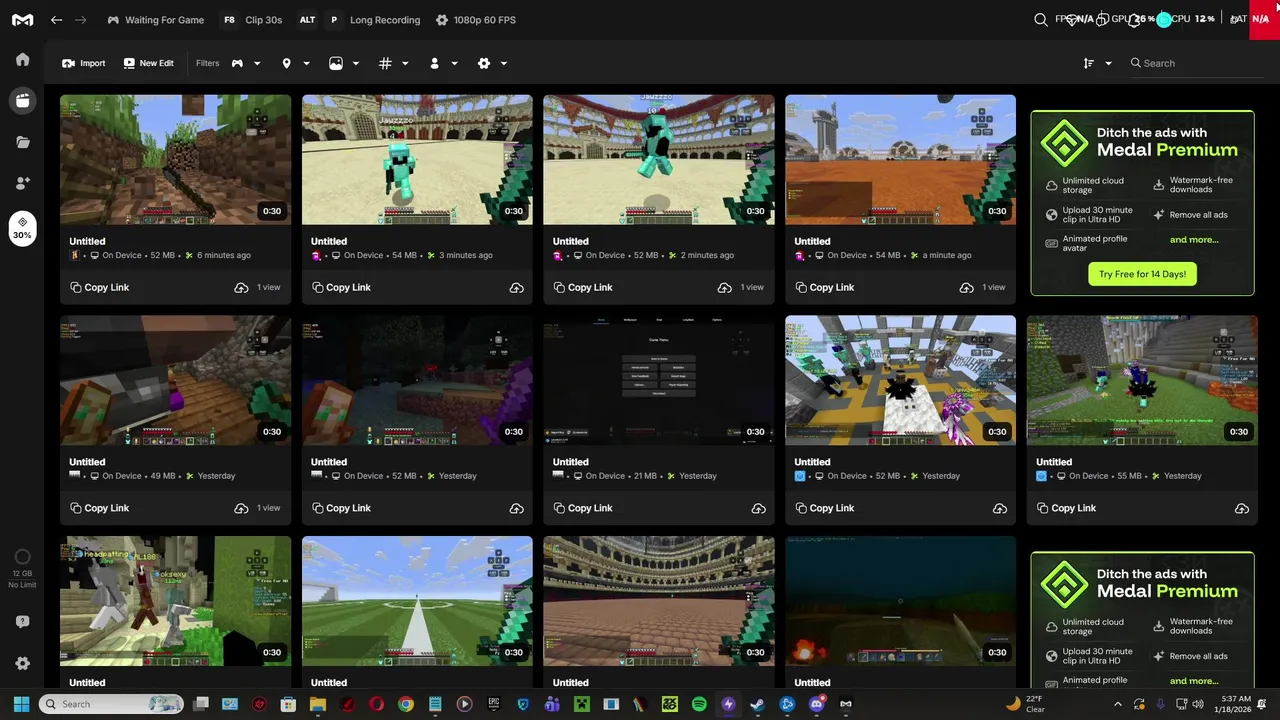Open the sort order dropdown
Screen dimensions: 1280x720
click(x=1097, y=63)
